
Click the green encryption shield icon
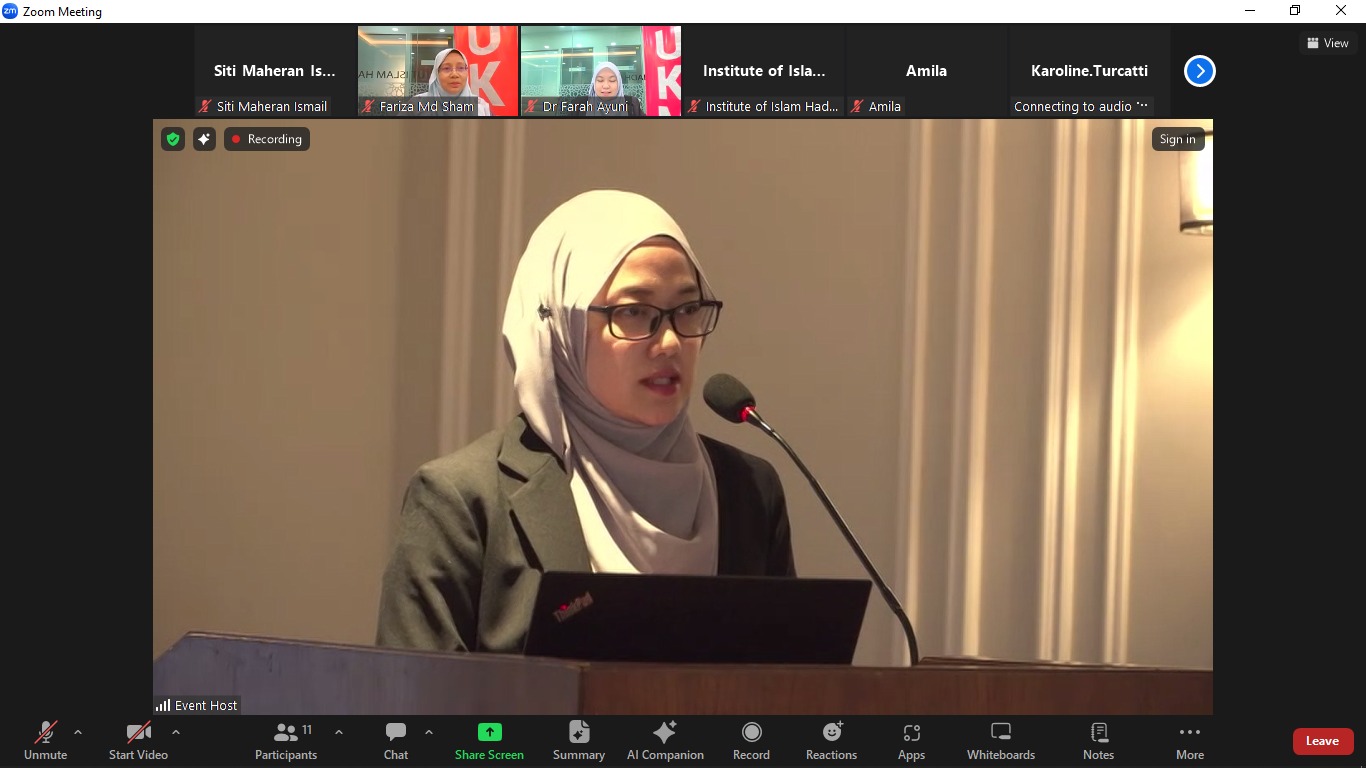(x=173, y=139)
